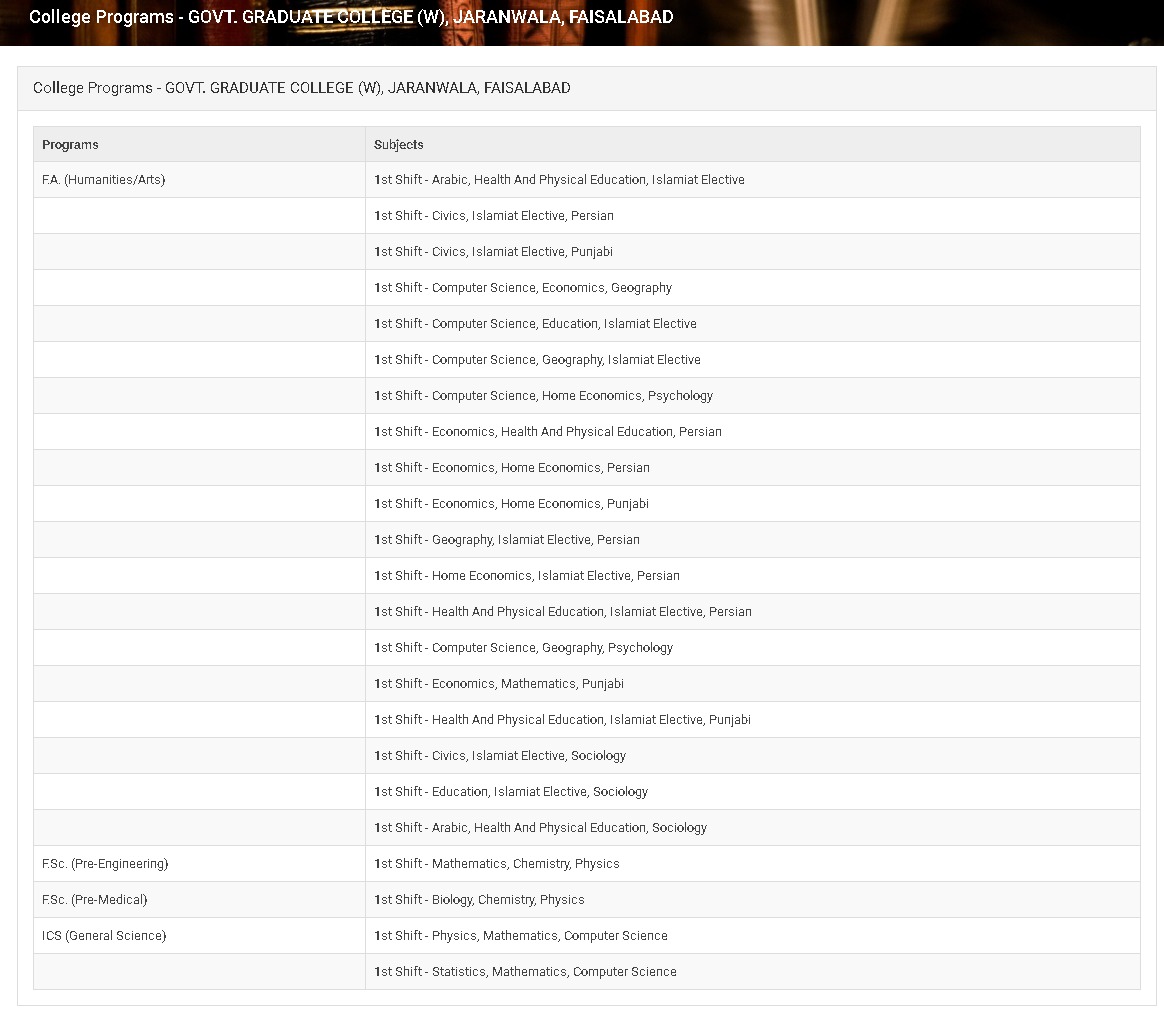Click the Subjects column header
The height and width of the screenshot is (1022, 1164).
pos(399,145)
